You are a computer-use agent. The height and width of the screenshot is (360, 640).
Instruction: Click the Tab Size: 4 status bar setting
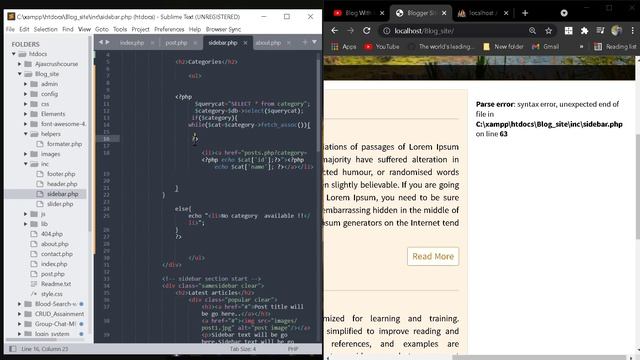(243, 349)
